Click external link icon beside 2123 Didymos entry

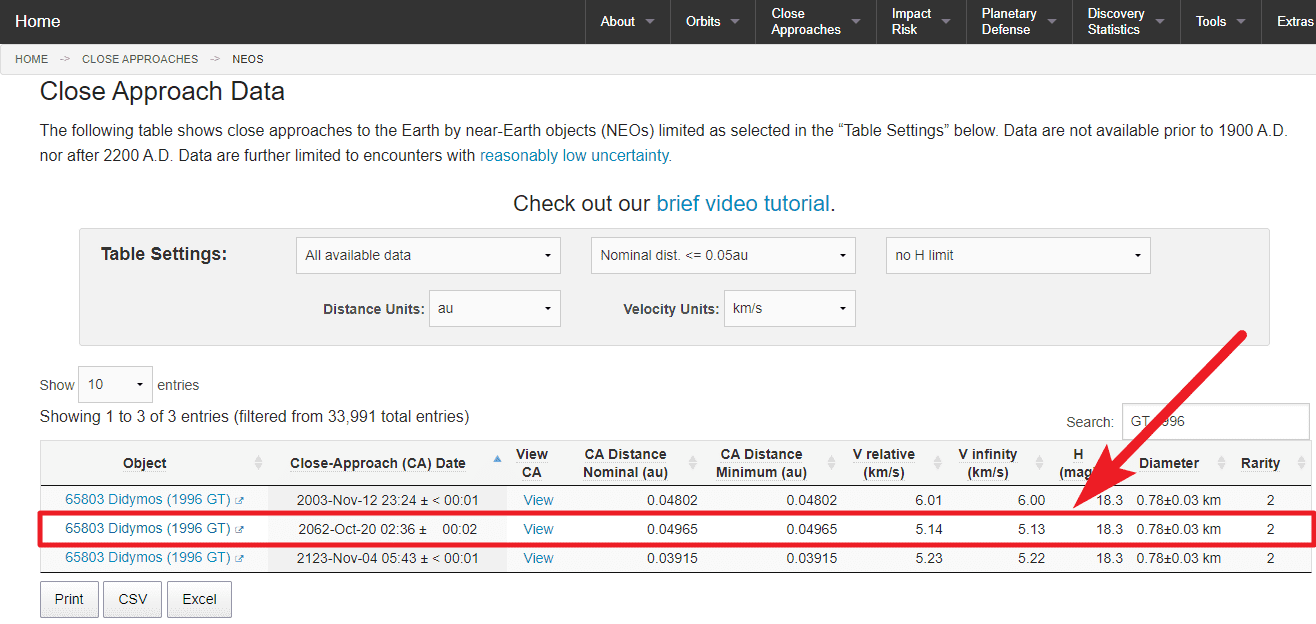[x=239, y=559]
